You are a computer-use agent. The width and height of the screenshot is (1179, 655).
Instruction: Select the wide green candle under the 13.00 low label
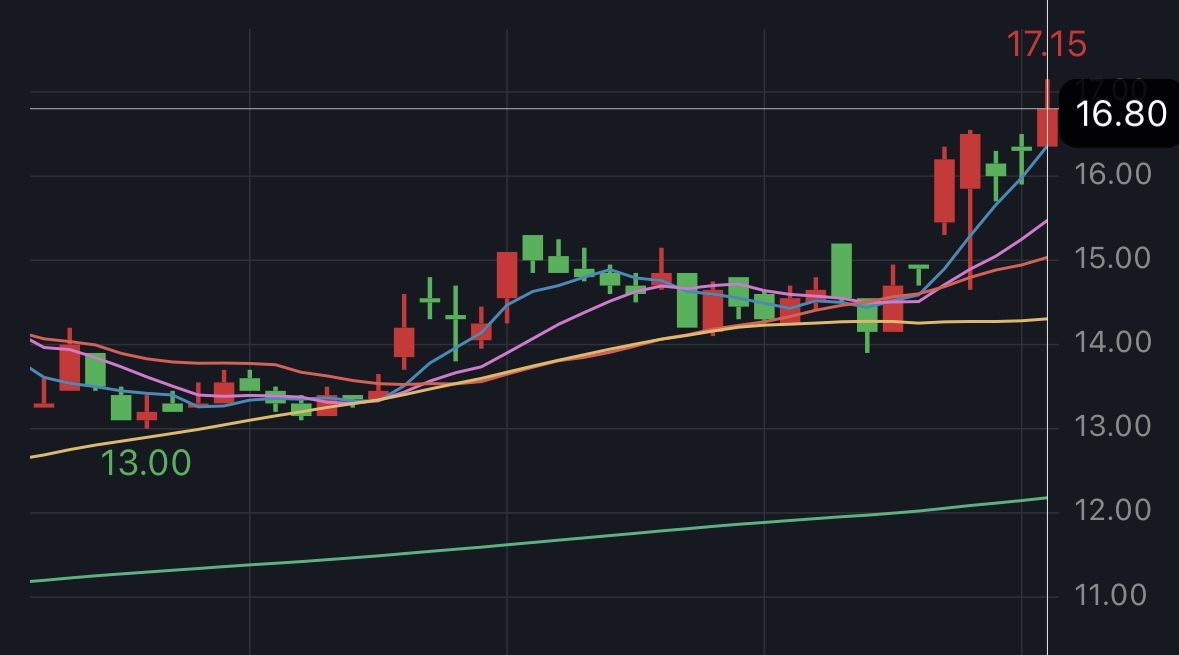(x=121, y=405)
